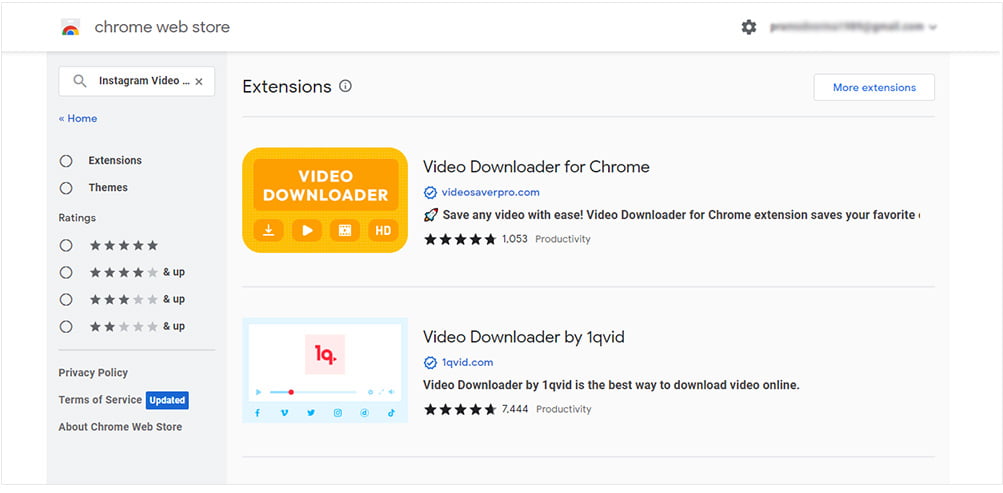1003x493 pixels.
Task: Click the info icon beside Extensions heading
Action: (x=345, y=86)
